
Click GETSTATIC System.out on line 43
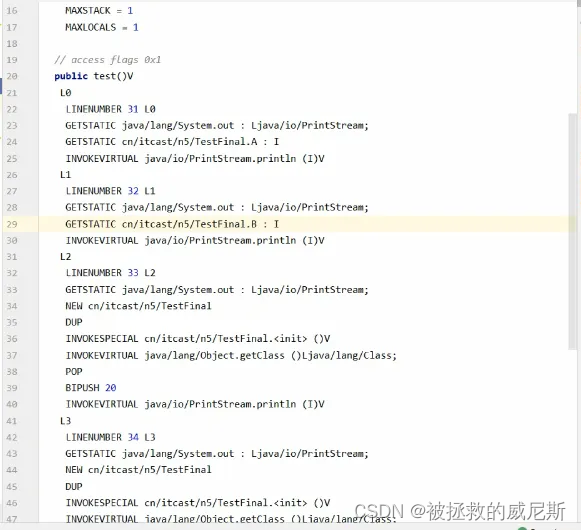217,453
